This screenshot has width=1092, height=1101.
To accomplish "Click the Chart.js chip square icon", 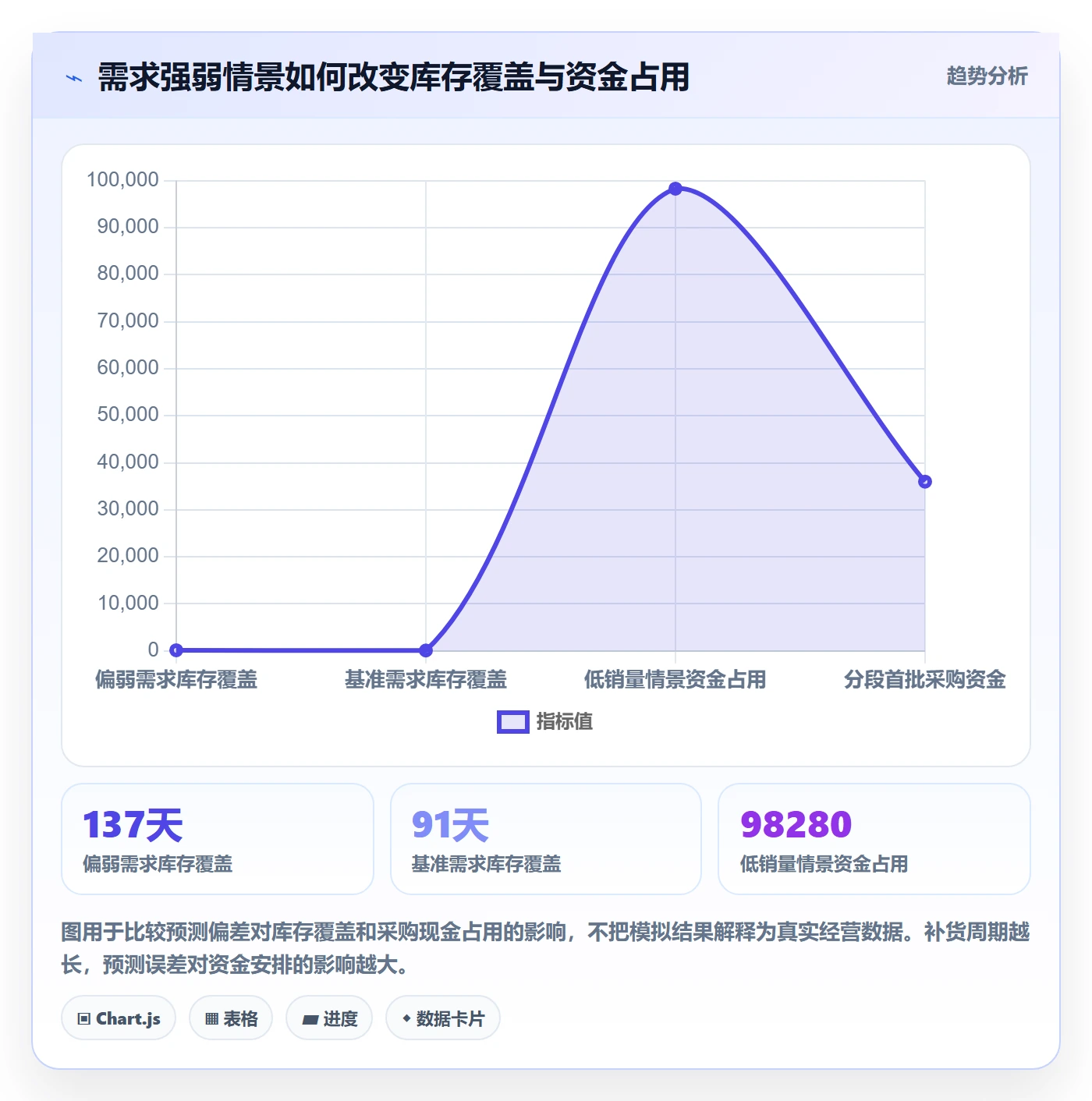I will [84, 1019].
